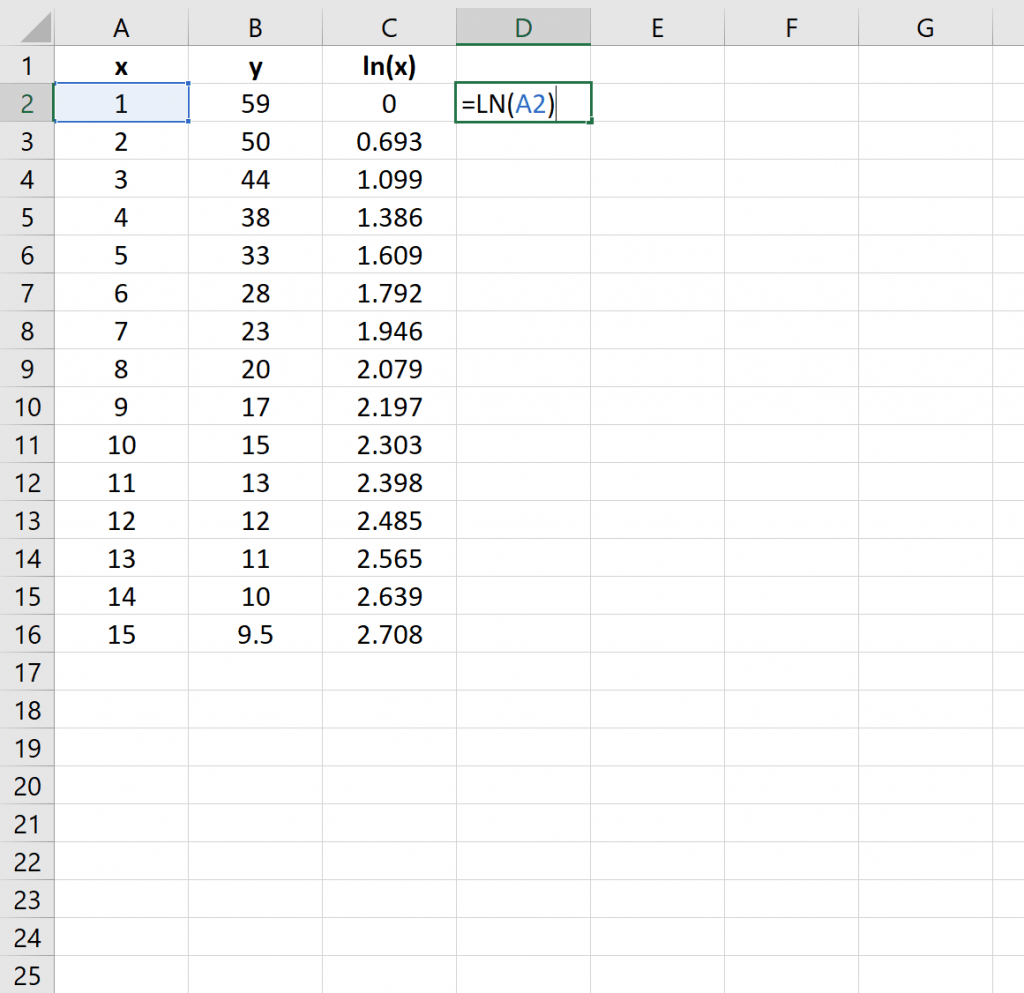Select the ln(x) header cell
Screen dimensions: 1024x993
click(389, 66)
